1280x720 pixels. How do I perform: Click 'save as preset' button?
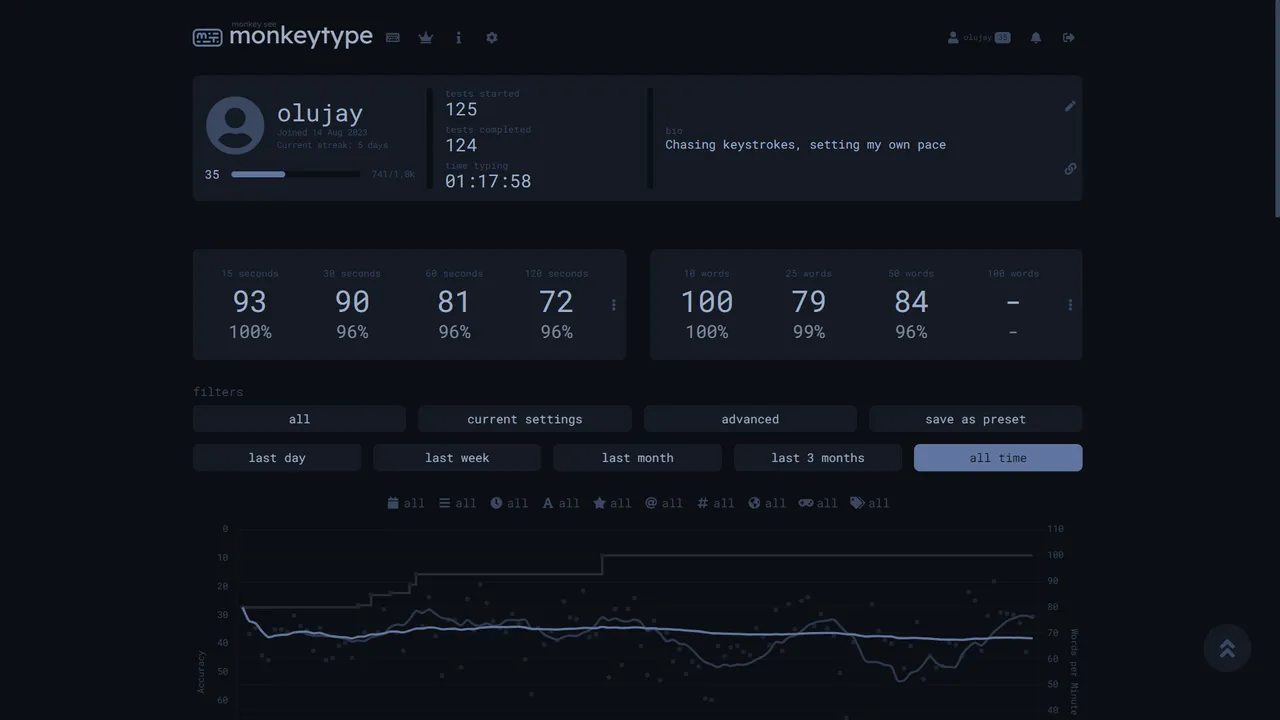pyautogui.click(x=976, y=419)
